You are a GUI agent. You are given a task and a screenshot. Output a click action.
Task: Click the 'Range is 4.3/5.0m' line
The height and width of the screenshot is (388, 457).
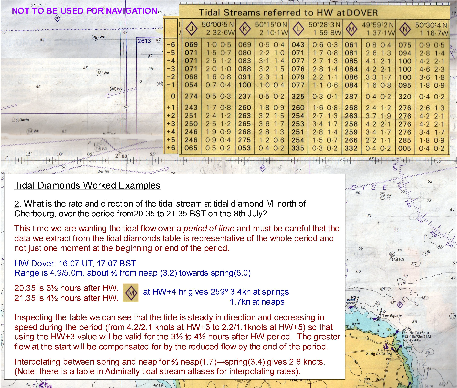pyautogui.click(x=132, y=273)
